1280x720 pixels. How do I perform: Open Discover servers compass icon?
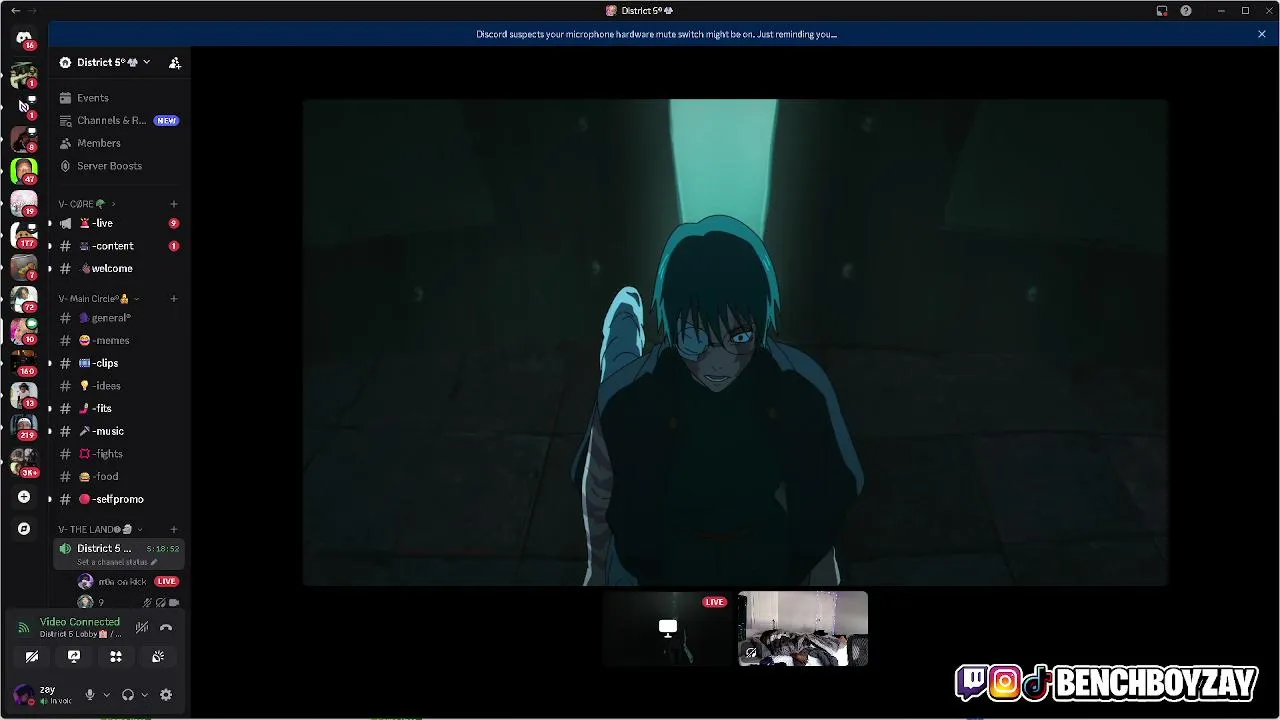pos(24,528)
